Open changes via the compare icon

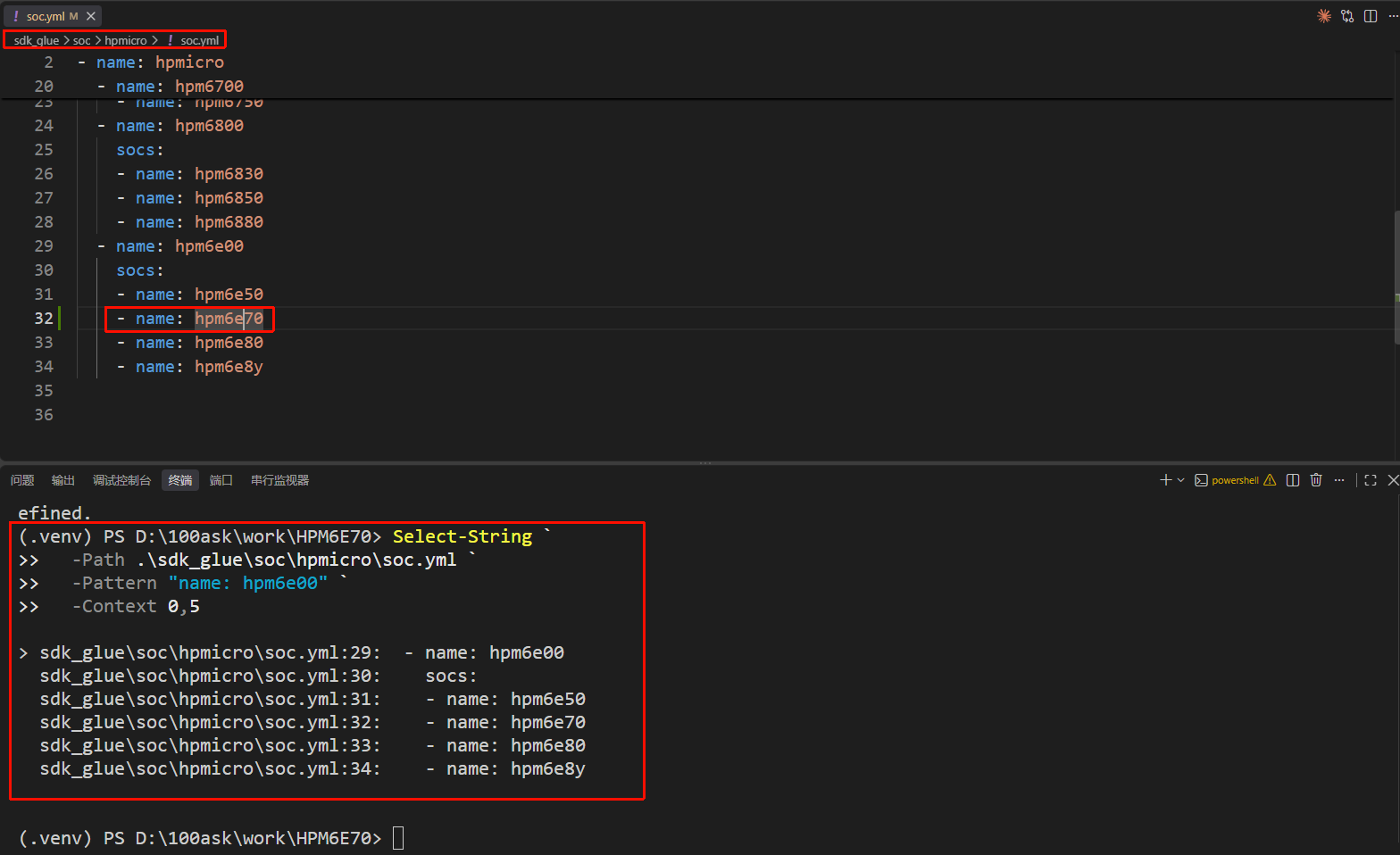1347,16
